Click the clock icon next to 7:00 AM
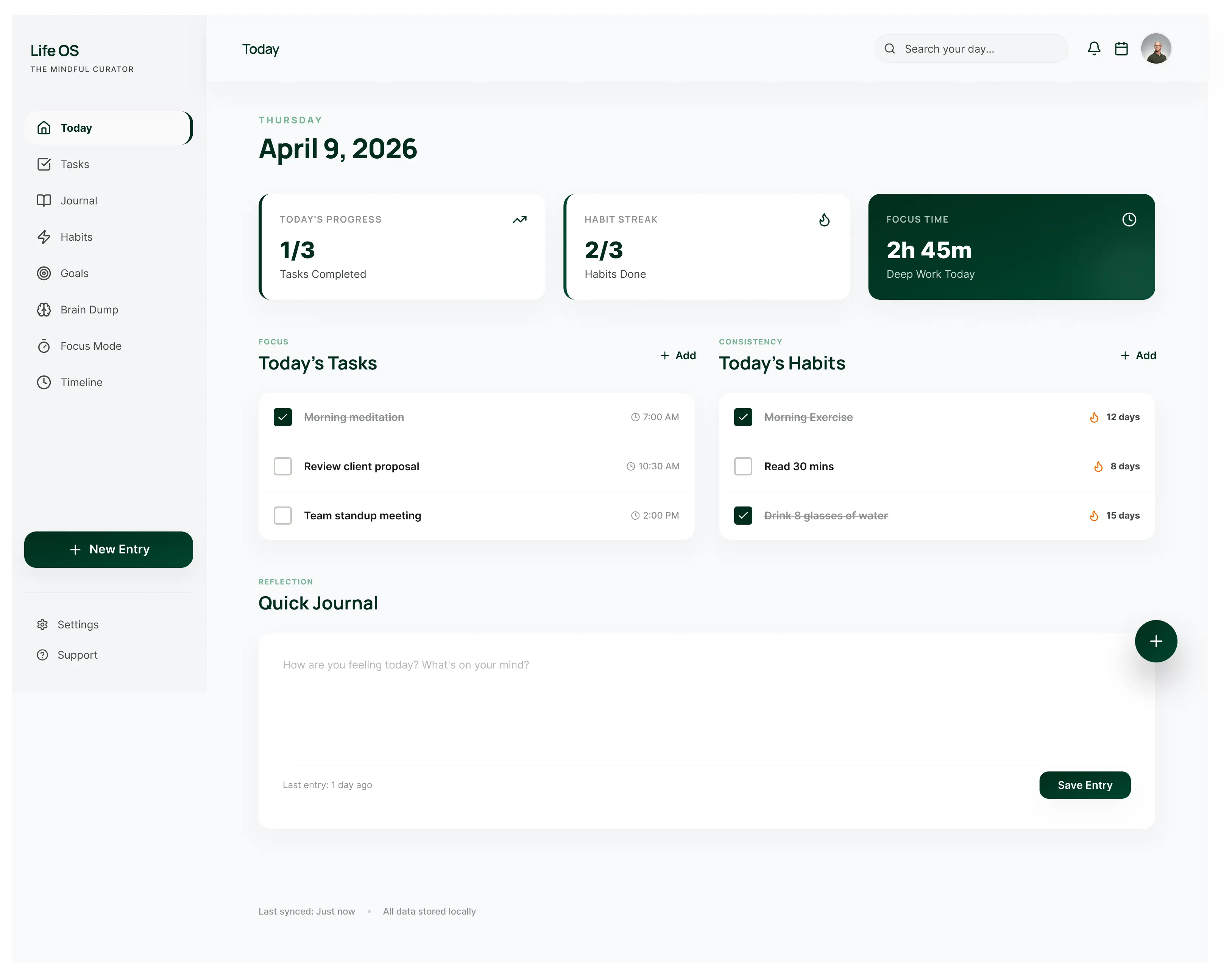Viewport: 1232px width, 963px height. coord(635,418)
